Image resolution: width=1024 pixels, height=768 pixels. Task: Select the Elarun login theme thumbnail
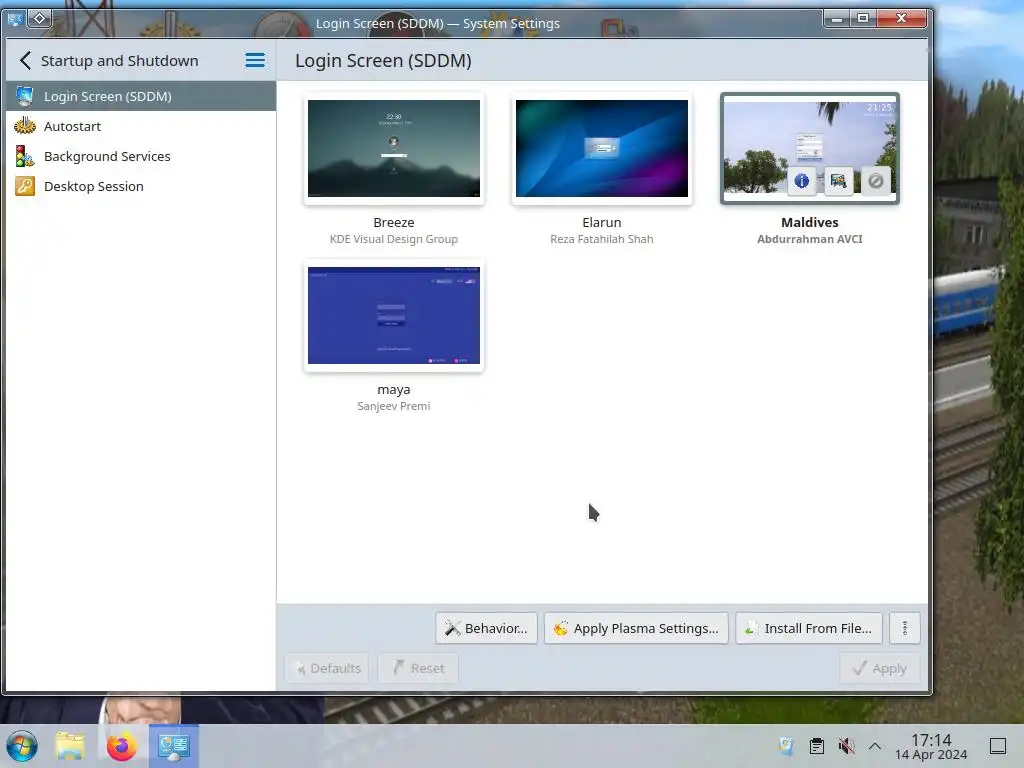pyautogui.click(x=601, y=148)
